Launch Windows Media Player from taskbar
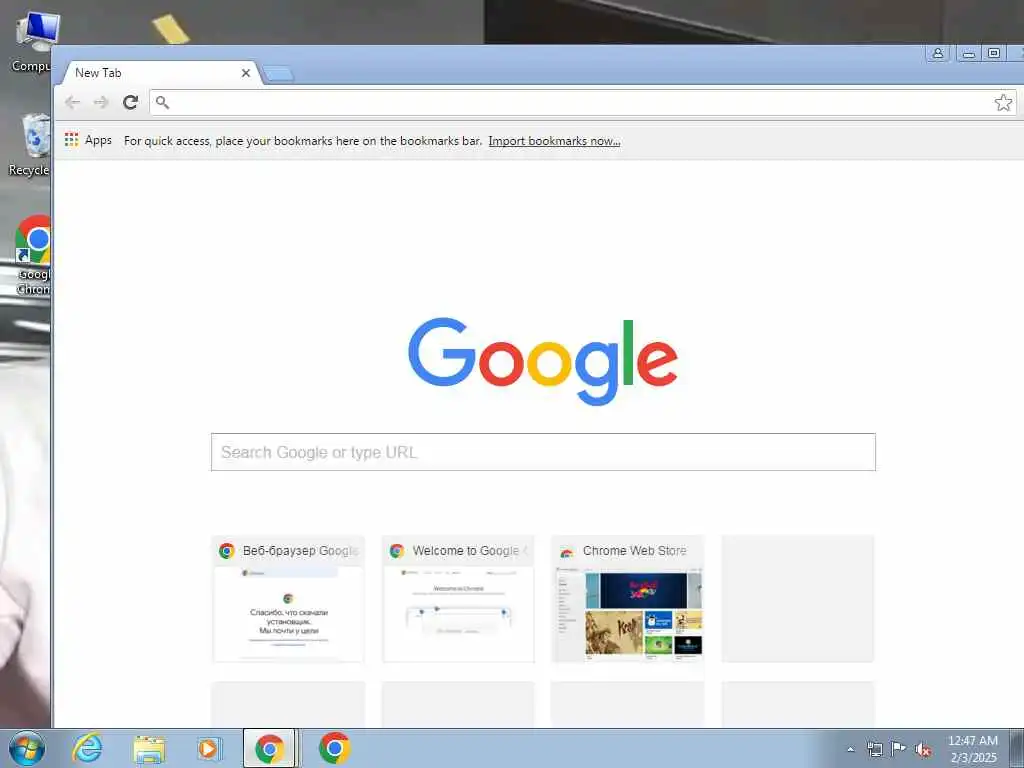This screenshot has width=1024, height=768. coord(209,748)
